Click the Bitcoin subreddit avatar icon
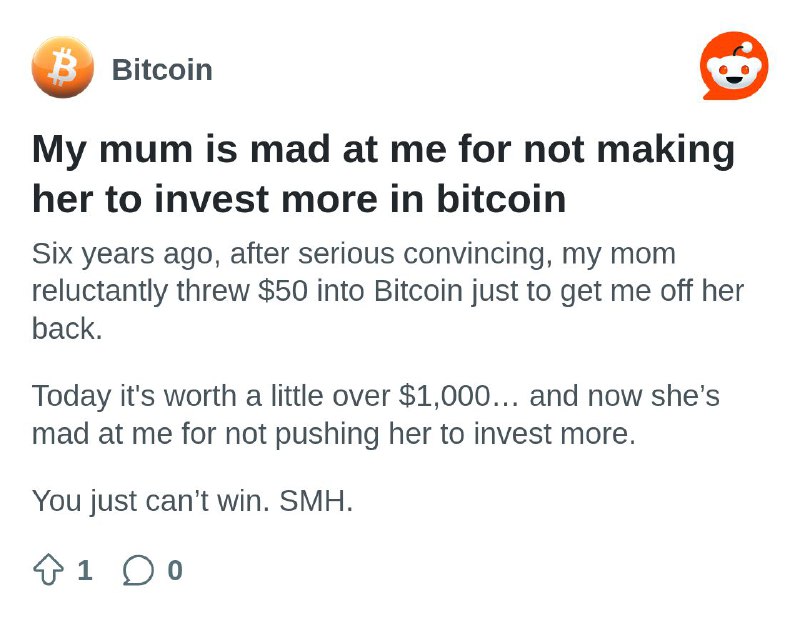The image size is (800, 623). point(63,67)
